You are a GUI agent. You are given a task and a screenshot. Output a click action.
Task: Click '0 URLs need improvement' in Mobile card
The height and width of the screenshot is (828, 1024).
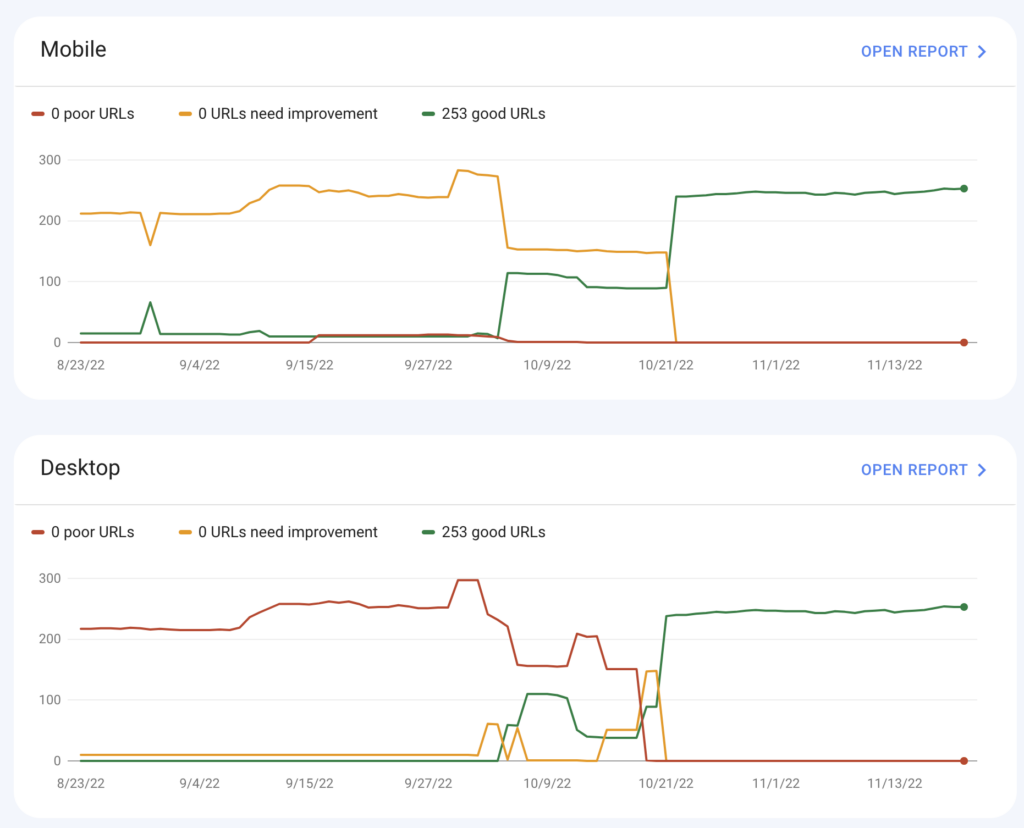(288, 114)
